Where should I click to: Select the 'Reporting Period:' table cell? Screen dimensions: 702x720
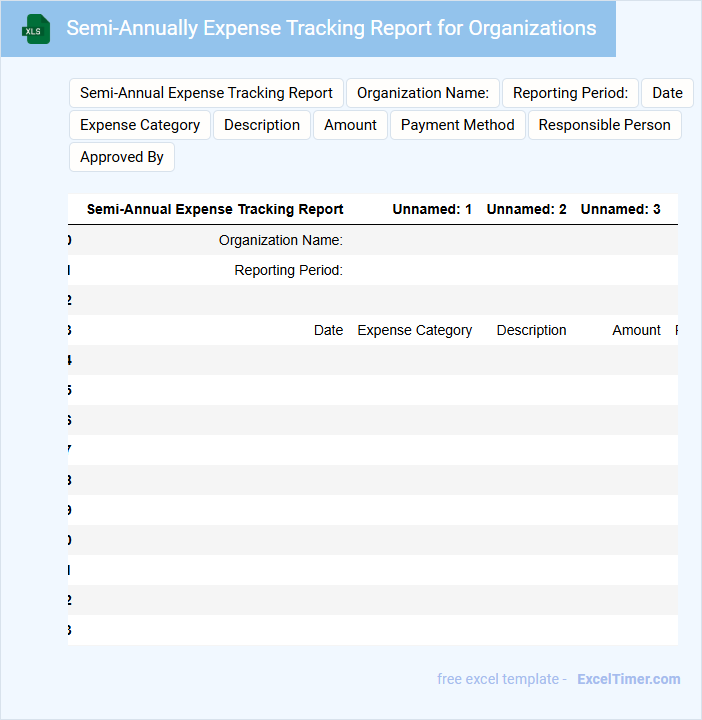point(288,270)
